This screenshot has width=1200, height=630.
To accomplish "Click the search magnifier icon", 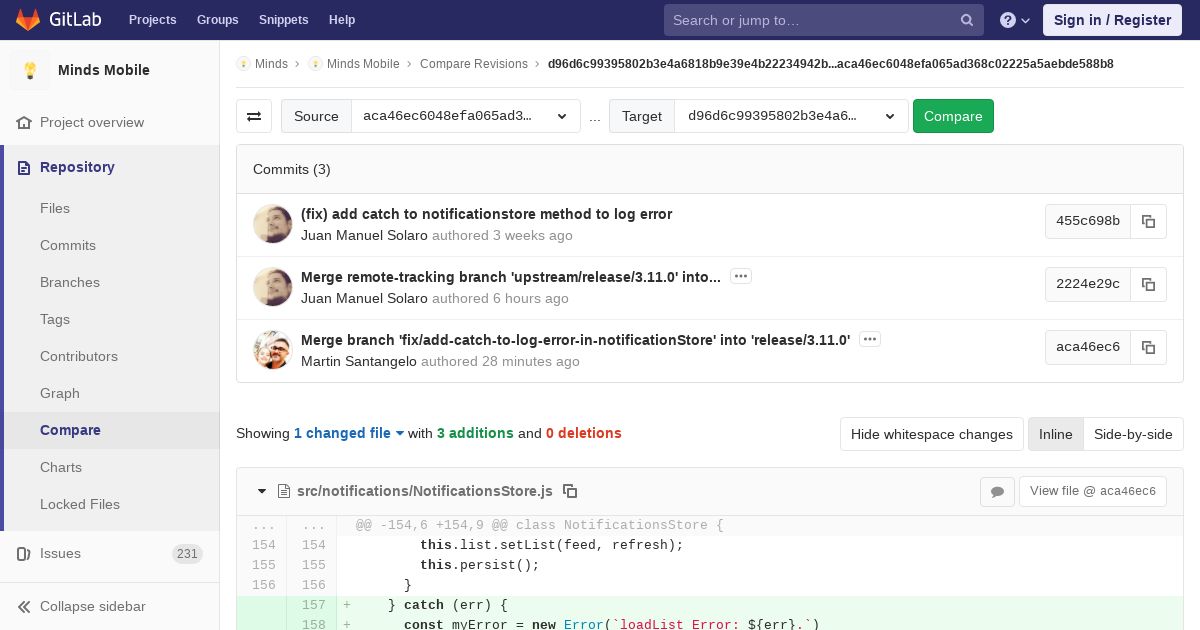I will click(967, 20).
